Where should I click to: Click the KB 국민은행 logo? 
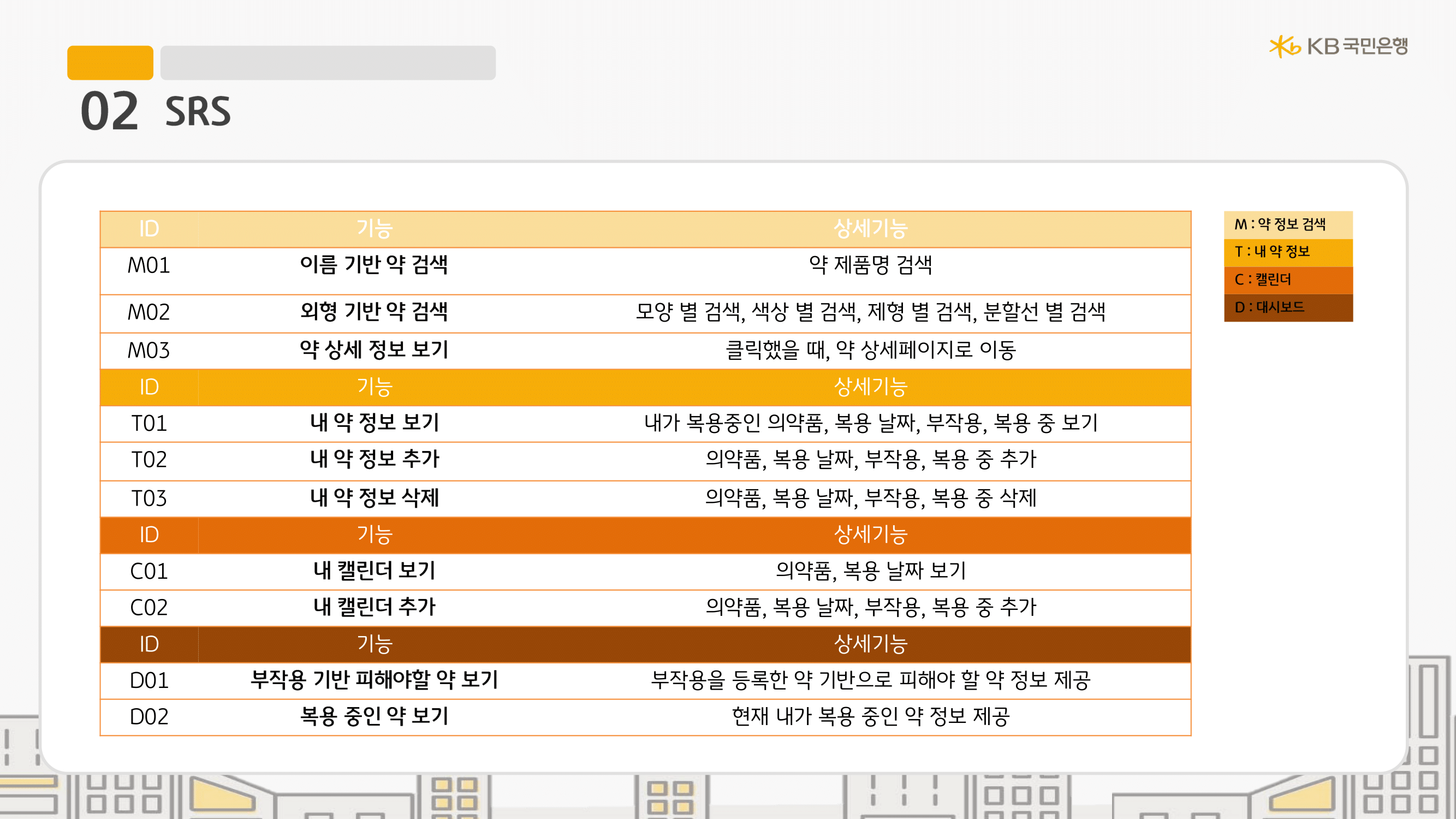coord(1338,46)
